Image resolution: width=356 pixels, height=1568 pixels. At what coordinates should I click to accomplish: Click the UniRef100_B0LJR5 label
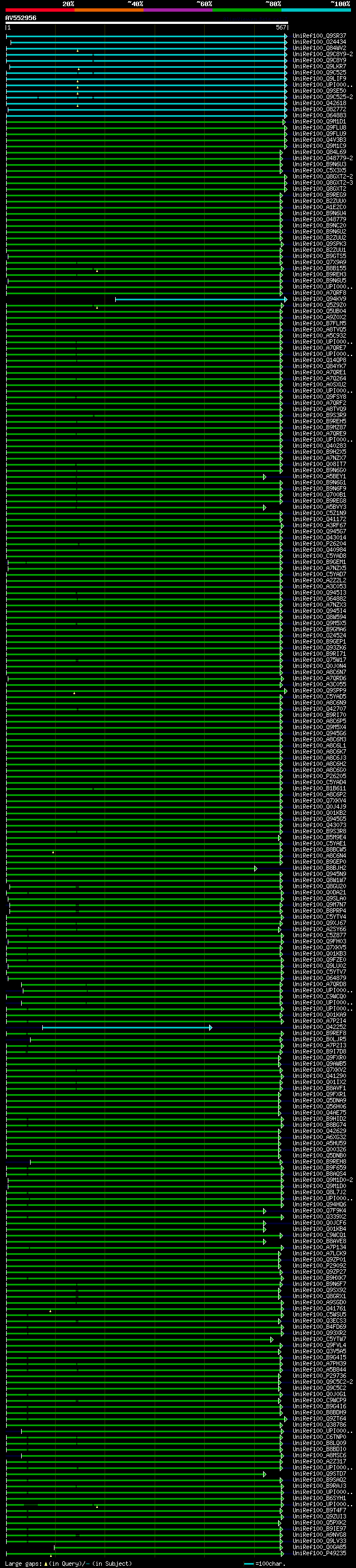click(x=319, y=1039)
